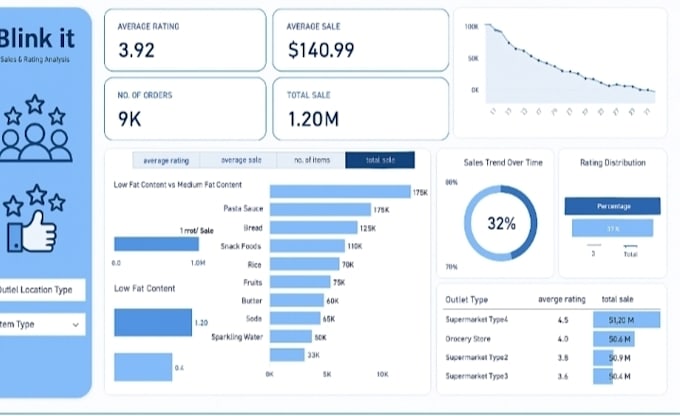Select the Supermarket Type4 row
This screenshot has width=680, height=416.
(x=552, y=320)
